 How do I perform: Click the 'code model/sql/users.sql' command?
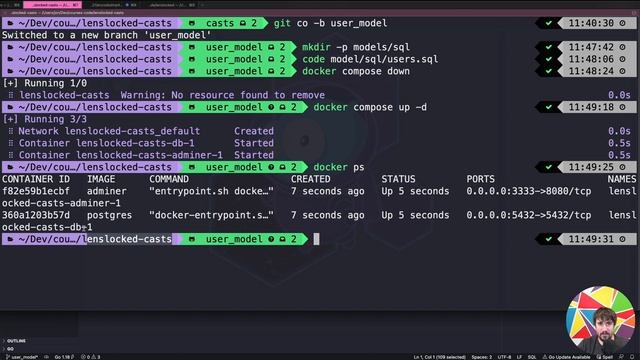coord(370,59)
